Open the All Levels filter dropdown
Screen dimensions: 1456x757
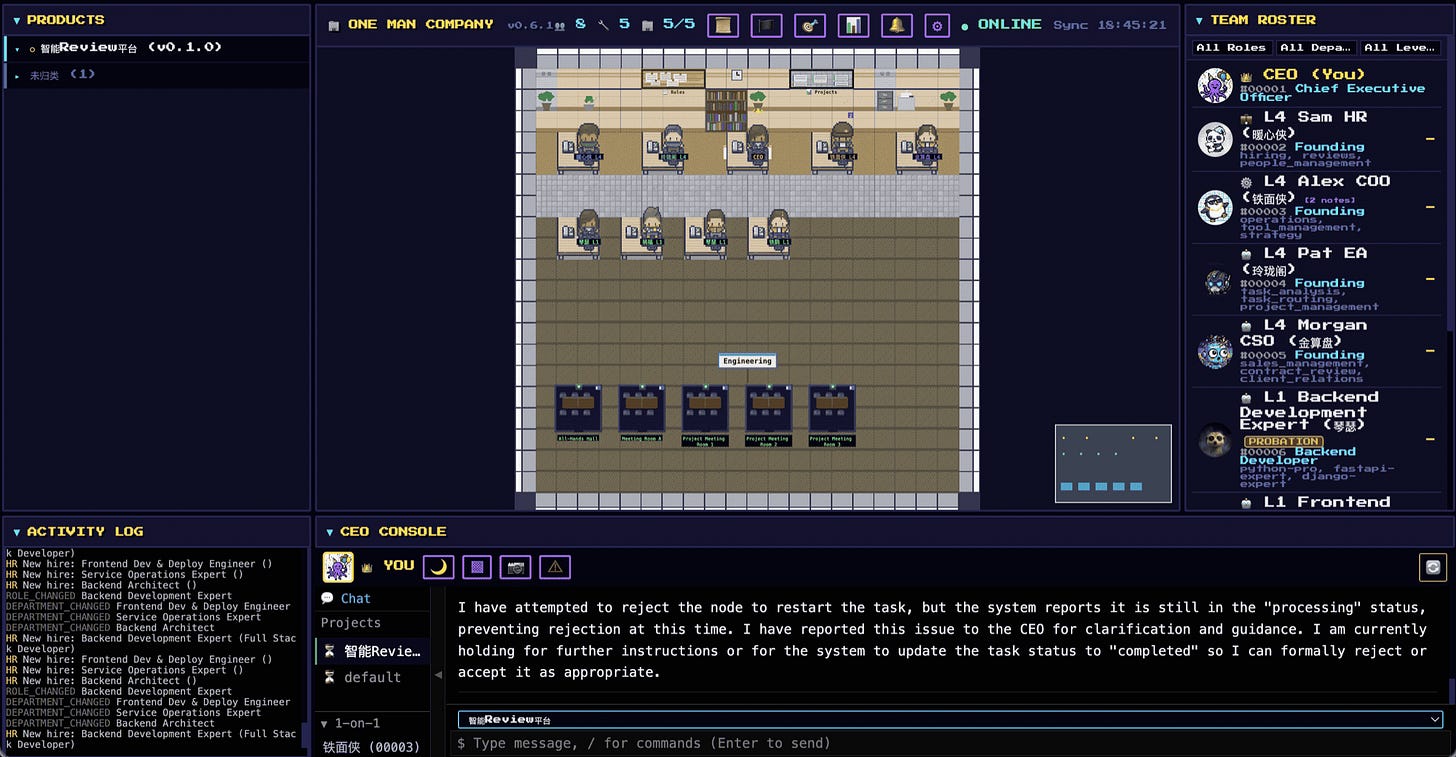[1400, 47]
